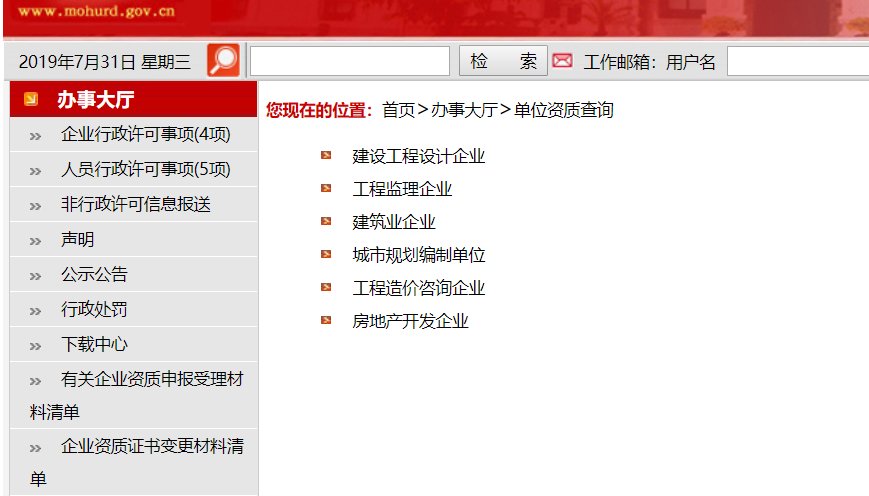
Task: Open 下载中心 sidebar item
Action: pyautogui.click(x=94, y=344)
